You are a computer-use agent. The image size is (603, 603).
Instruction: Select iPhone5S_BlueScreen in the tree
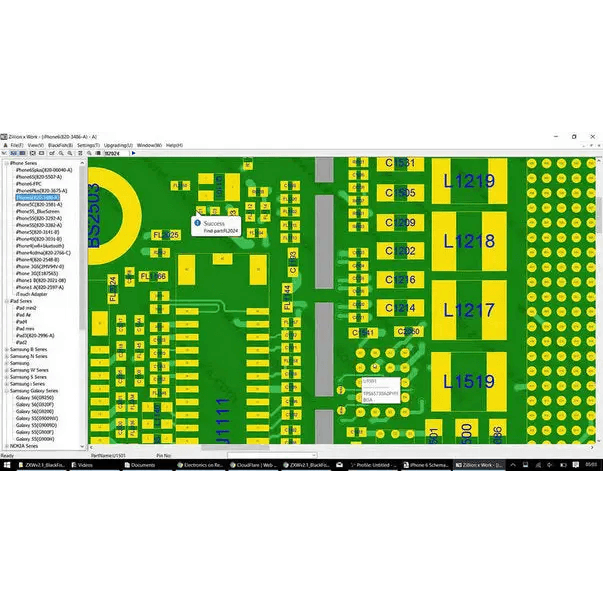[39, 211]
